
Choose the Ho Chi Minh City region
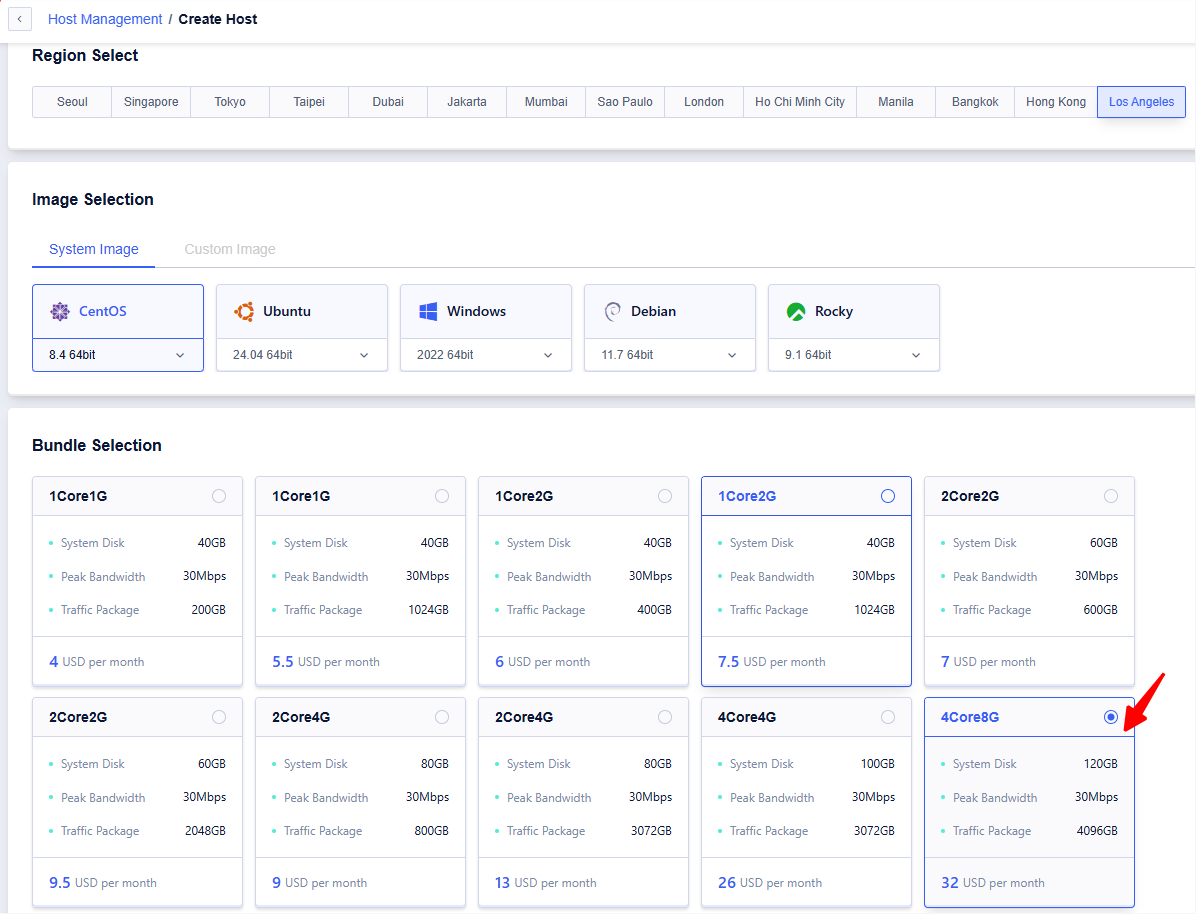coord(800,102)
